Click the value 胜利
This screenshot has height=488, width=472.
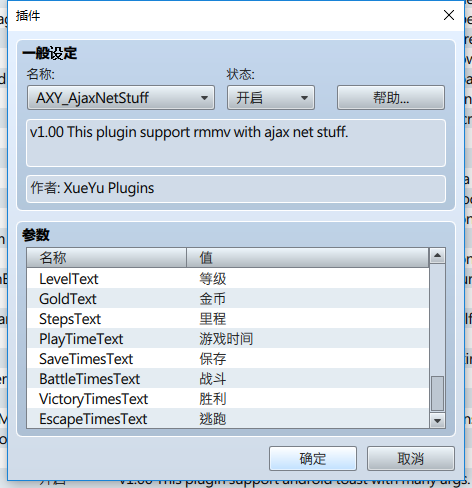pyautogui.click(x=213, y=399)
